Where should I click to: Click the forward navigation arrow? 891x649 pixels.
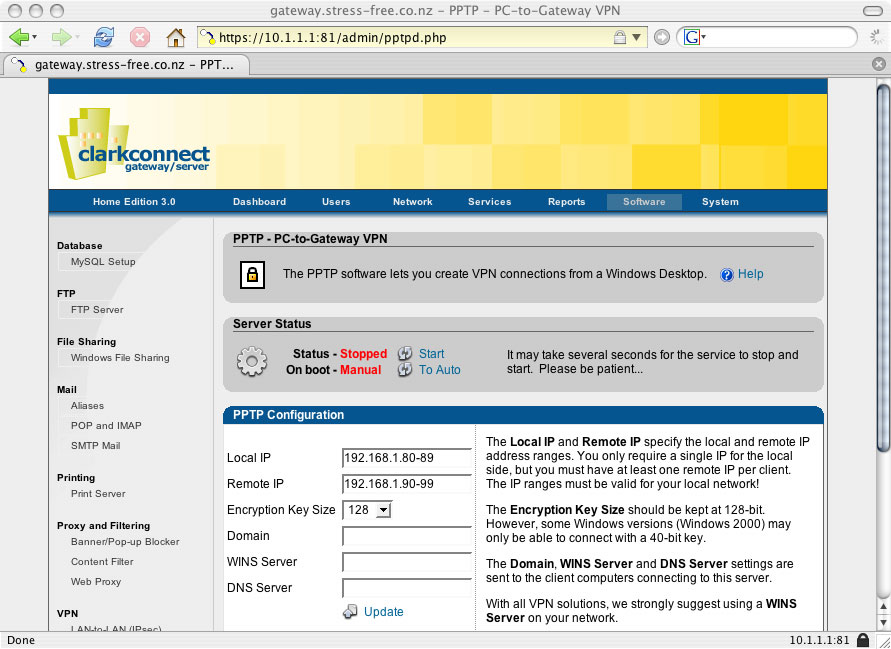61,38
